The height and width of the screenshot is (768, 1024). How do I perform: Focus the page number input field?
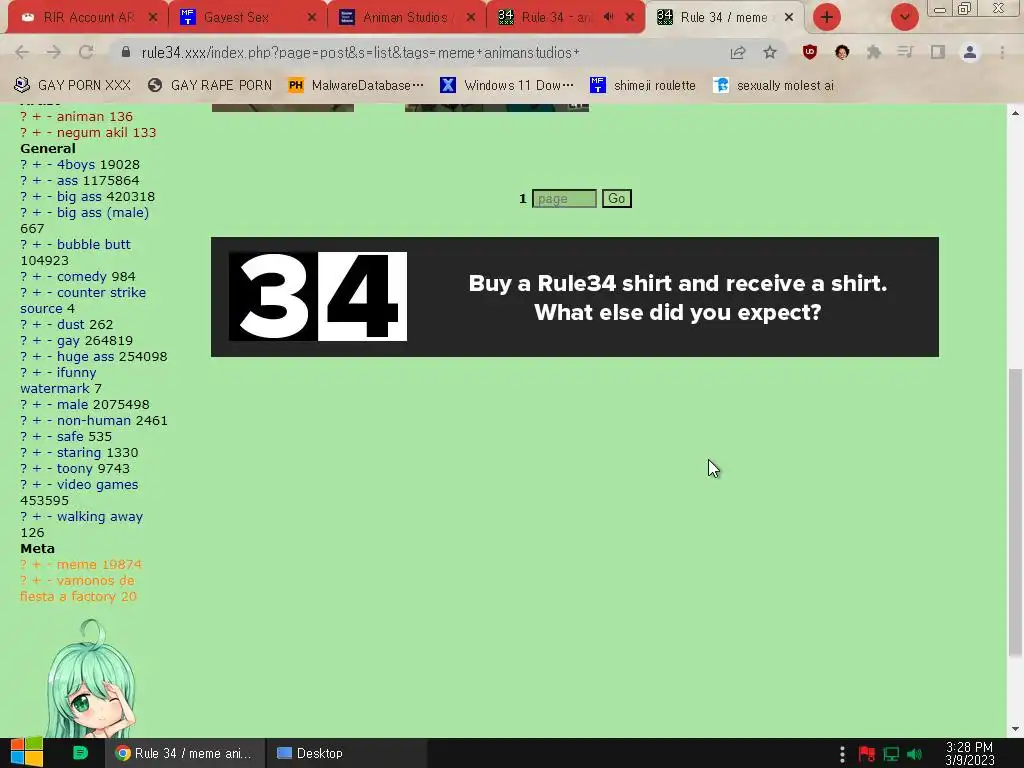tap(564, 199)
